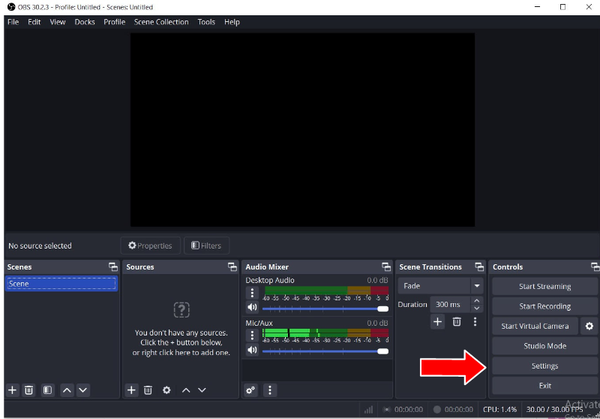Mute Desktop Audio speaker icon
Screen dimensions: 600x419
coord(252,308)
